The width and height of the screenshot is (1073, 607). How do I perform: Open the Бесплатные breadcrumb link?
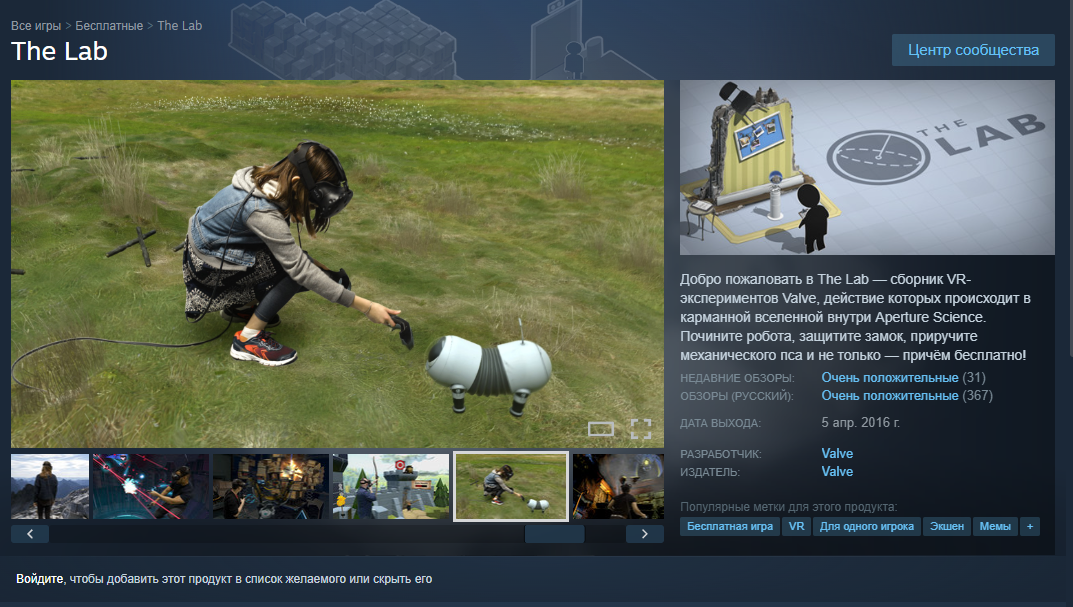pos(109,25)
